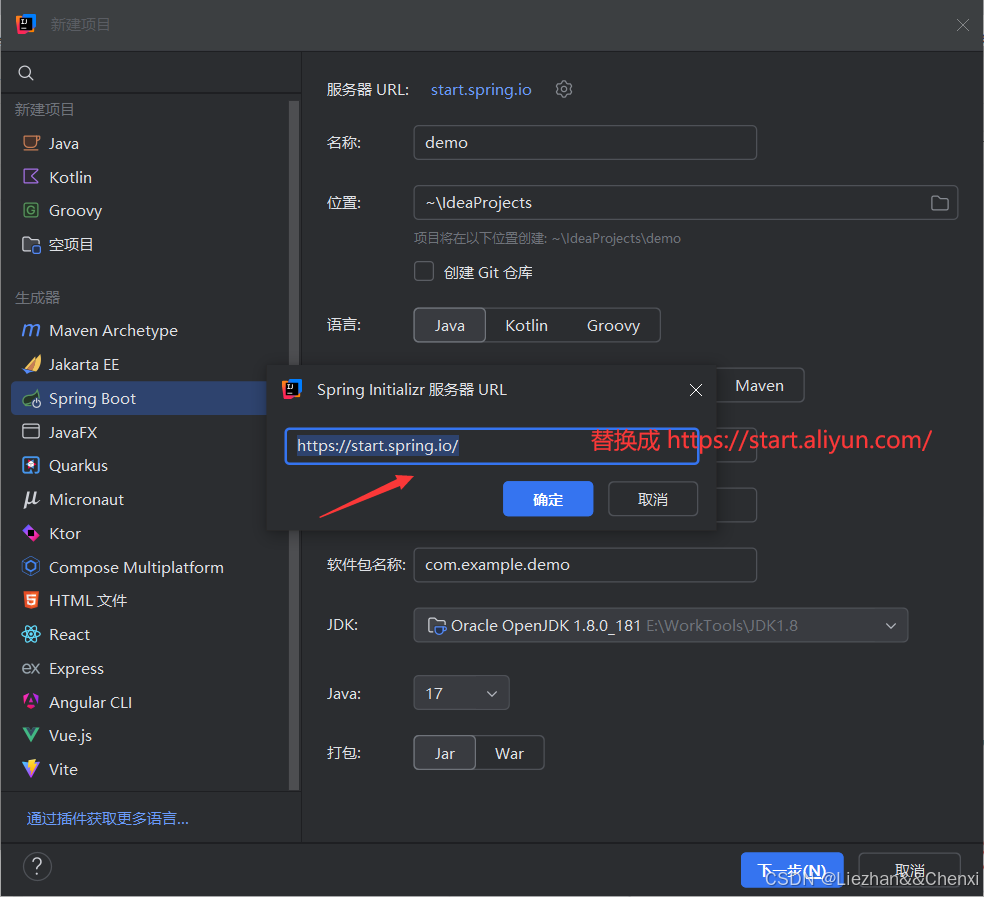984x897 pixels.
Task: Click the Java coffee cup icon
Action: click(31, 143)
